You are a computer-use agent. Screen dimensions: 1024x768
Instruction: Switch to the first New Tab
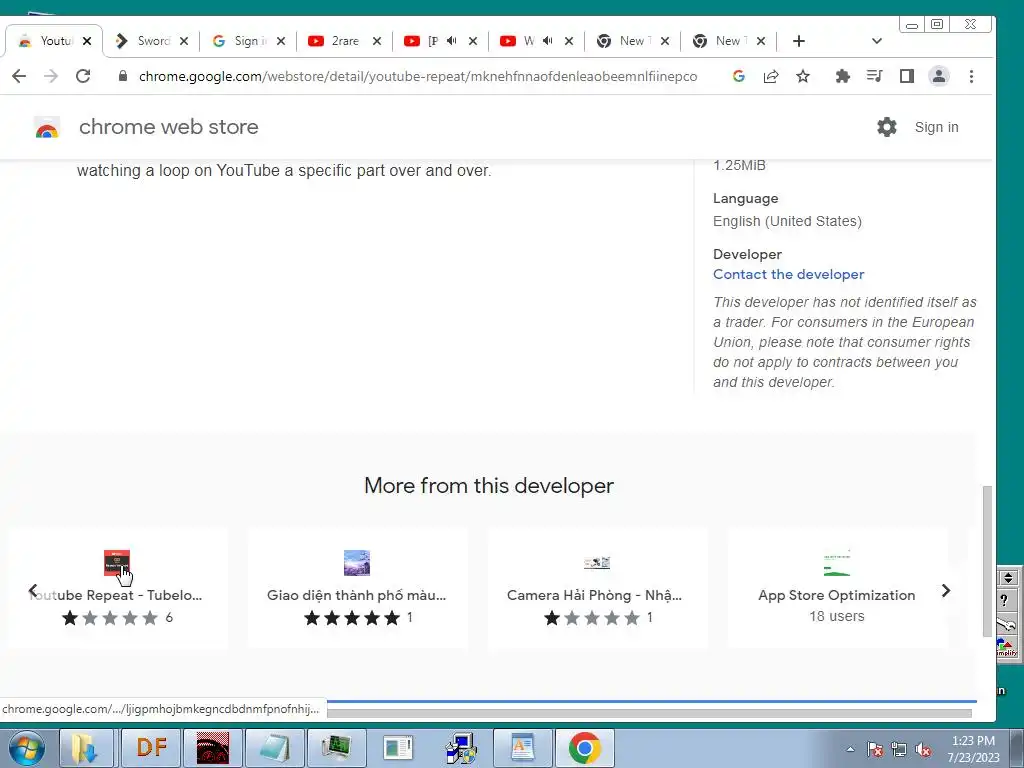(x=631, y=40)
